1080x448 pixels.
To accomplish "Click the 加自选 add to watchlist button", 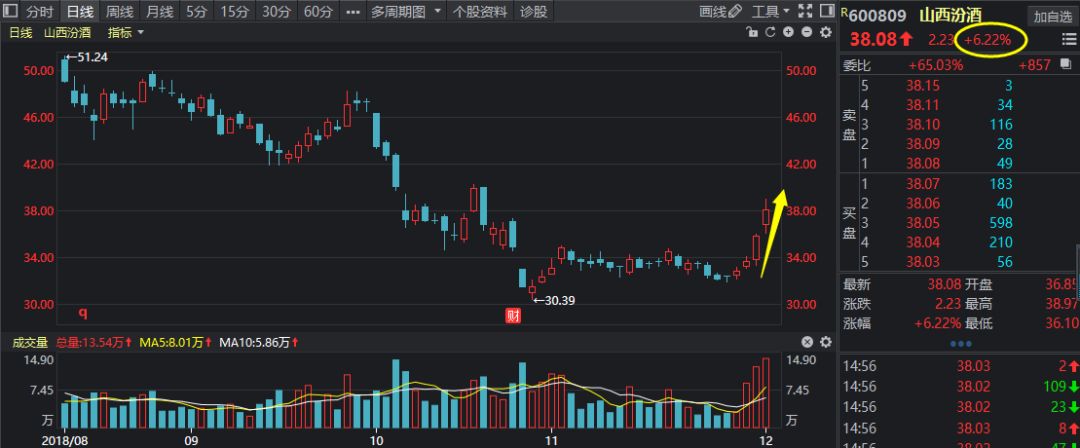I will click(x=1053, y=17).
